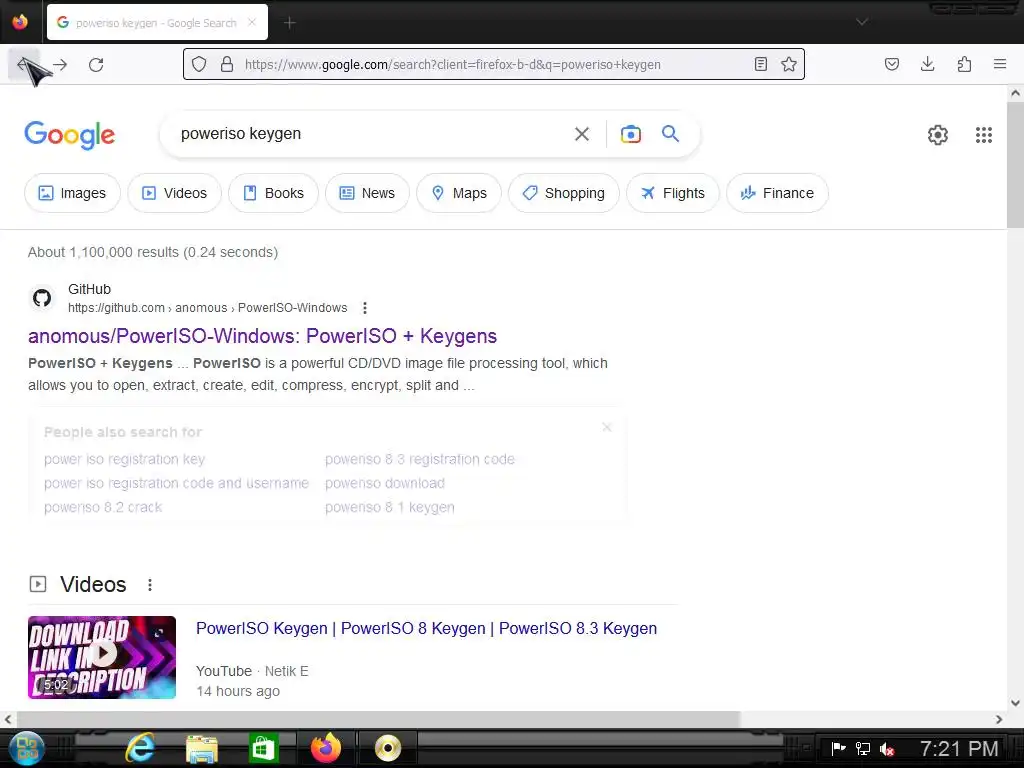Viewport: 1024px width, 768px height.
Task: Click the magnifier search button
Action: pos(671,134)
